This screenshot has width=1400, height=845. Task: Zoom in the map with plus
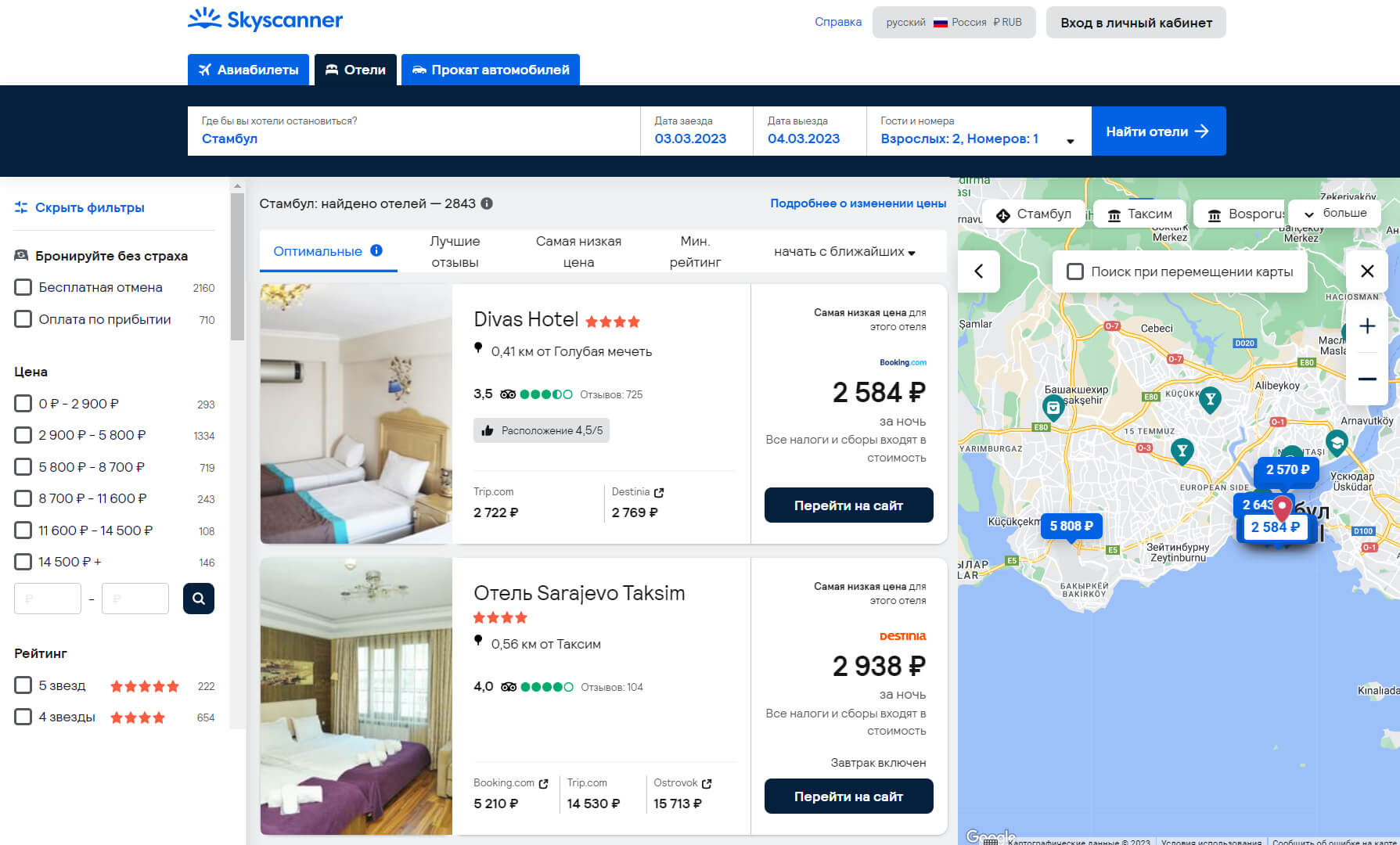coord(1367,325)
